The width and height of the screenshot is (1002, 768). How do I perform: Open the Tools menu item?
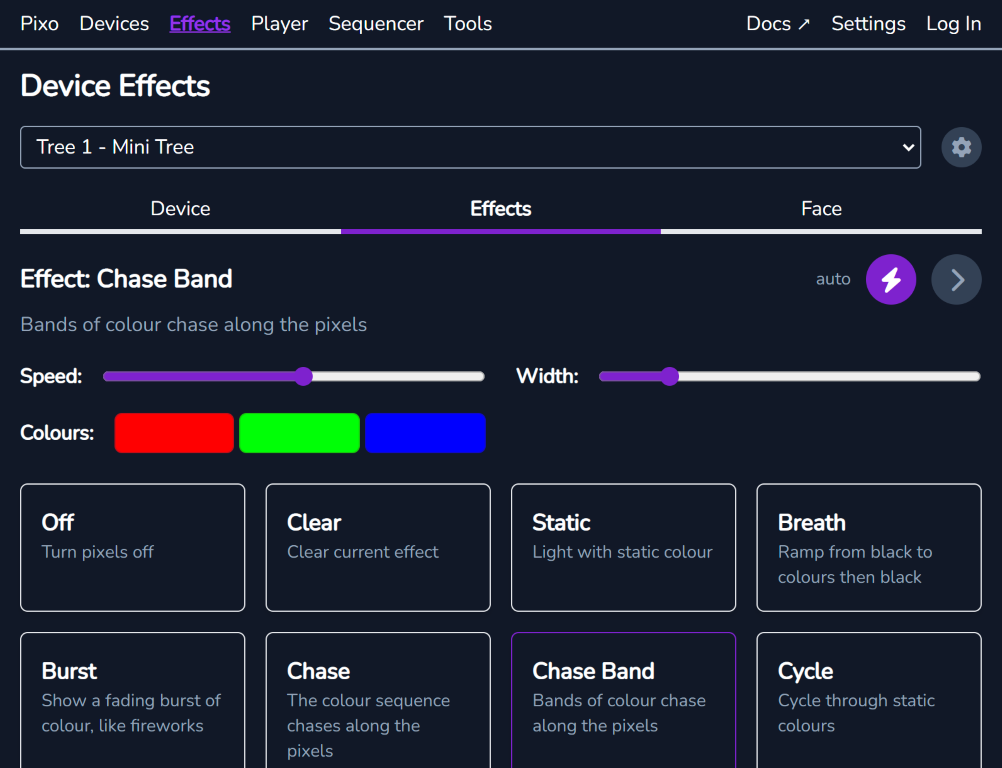[467, 23]
